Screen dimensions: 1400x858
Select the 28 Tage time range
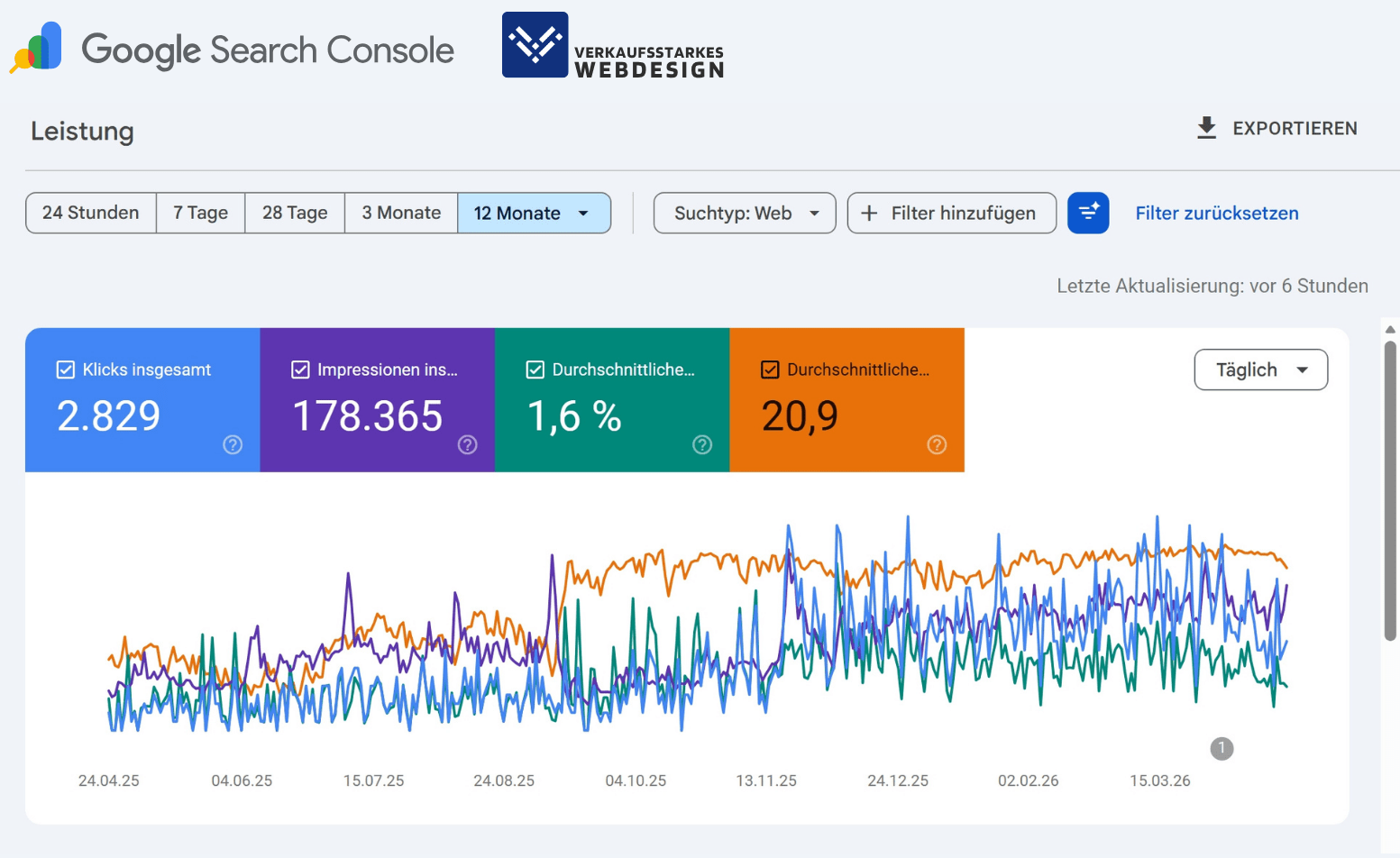(294, 213)
